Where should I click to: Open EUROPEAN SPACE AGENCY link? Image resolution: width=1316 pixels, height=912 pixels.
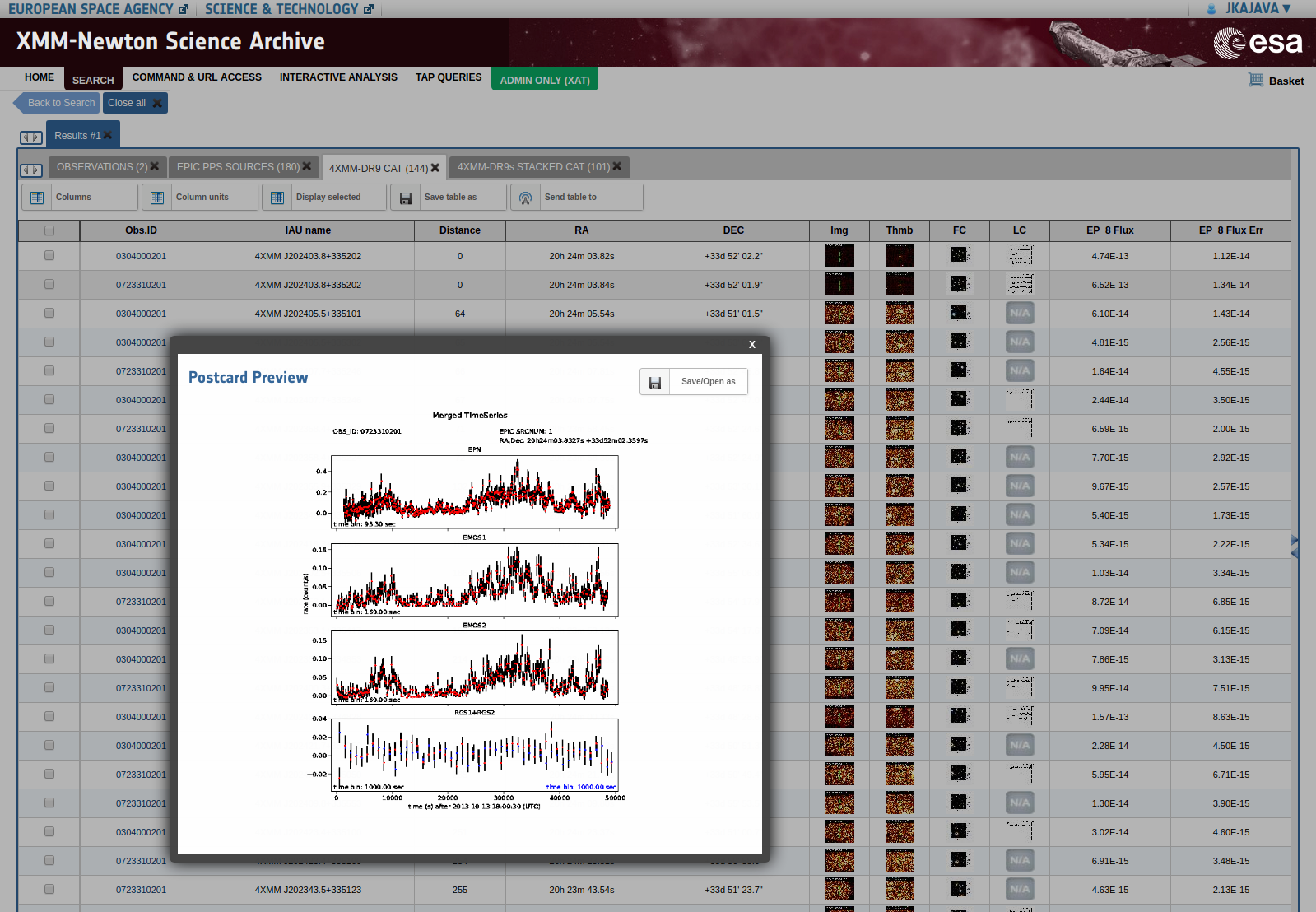click(x=98, y=9)
